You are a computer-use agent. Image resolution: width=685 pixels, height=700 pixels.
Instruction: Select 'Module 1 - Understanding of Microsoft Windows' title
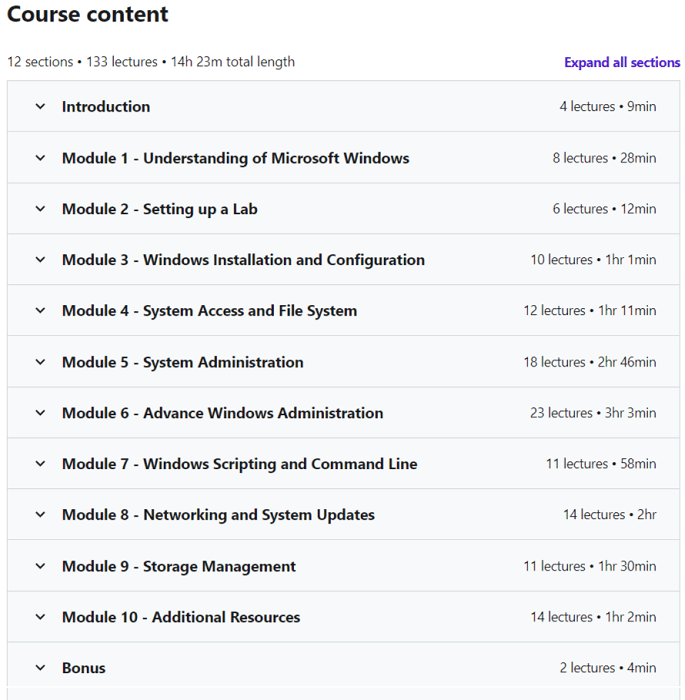235,158
